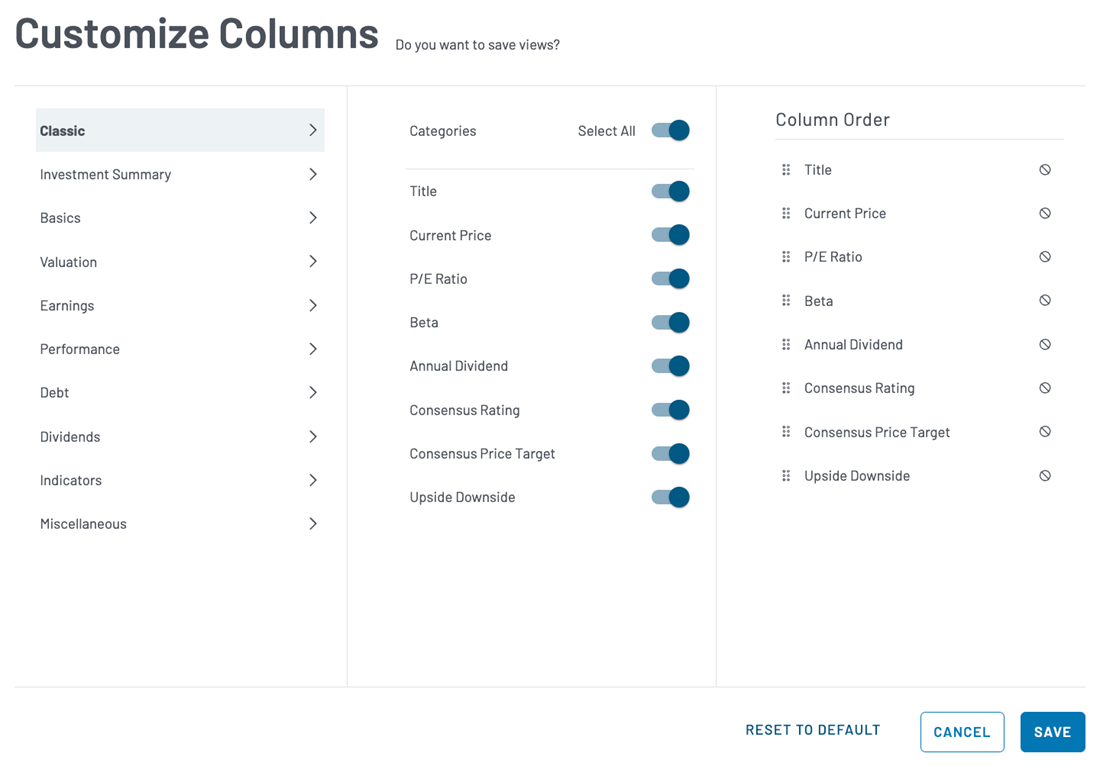Screen dimensions: 1100x766
Task: Click 'Beta' label in Categories list
Action: click(424, 322)
